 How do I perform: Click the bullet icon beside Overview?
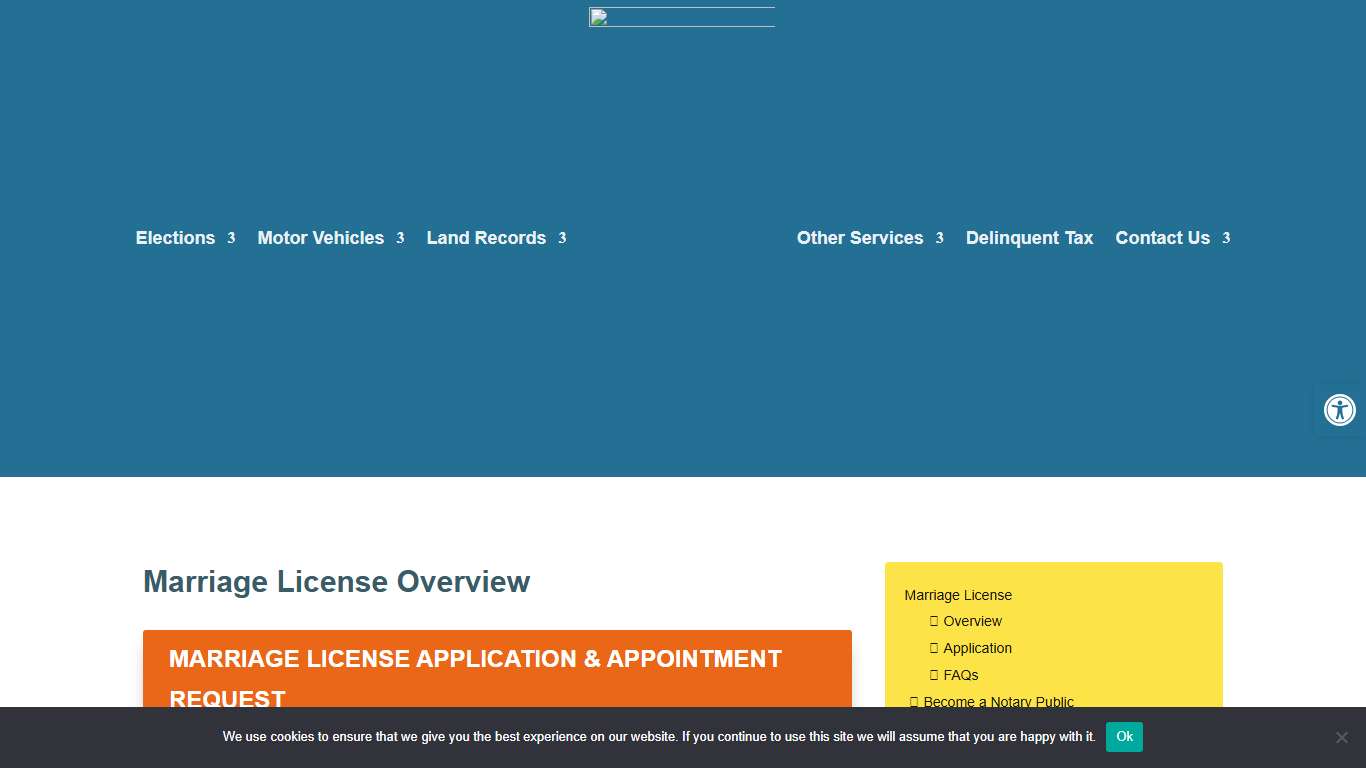tap(934, 621)
